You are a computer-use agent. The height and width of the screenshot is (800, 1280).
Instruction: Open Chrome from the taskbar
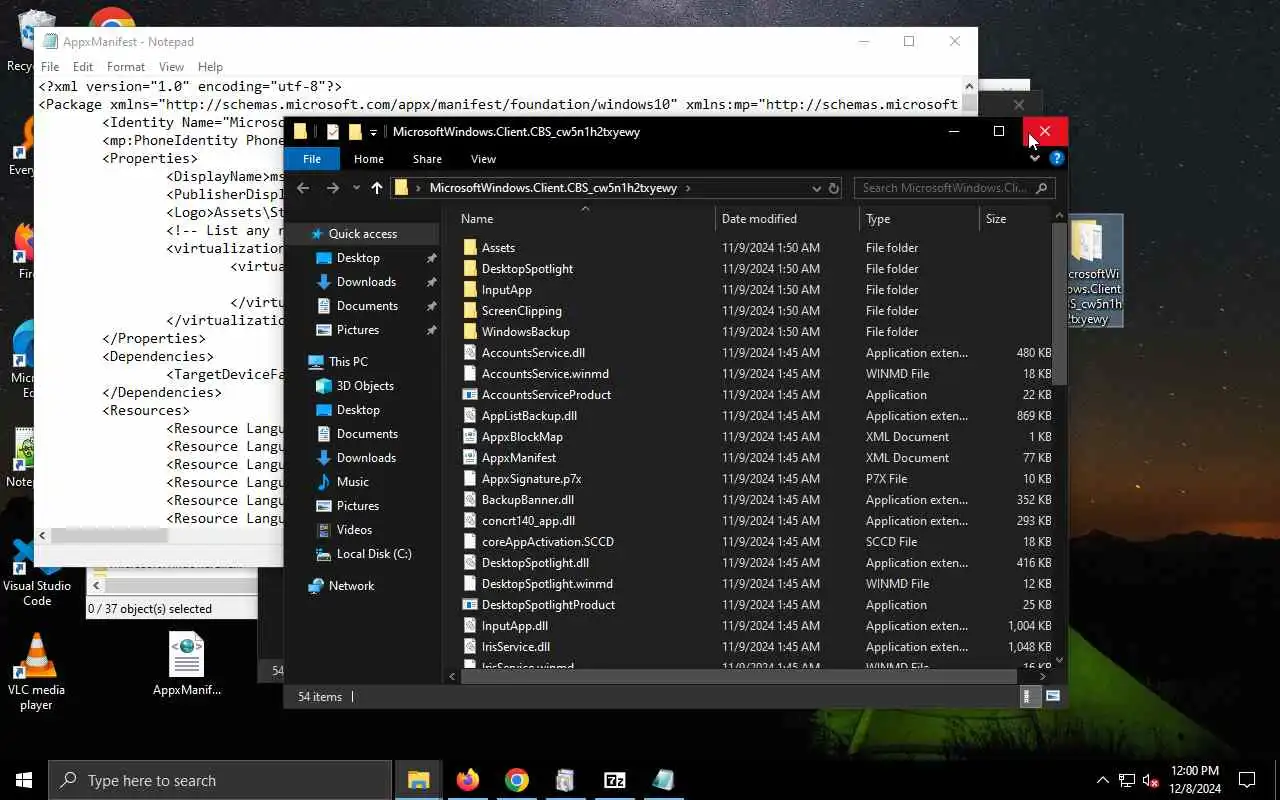pyautogui.click(x=516, y=780)
